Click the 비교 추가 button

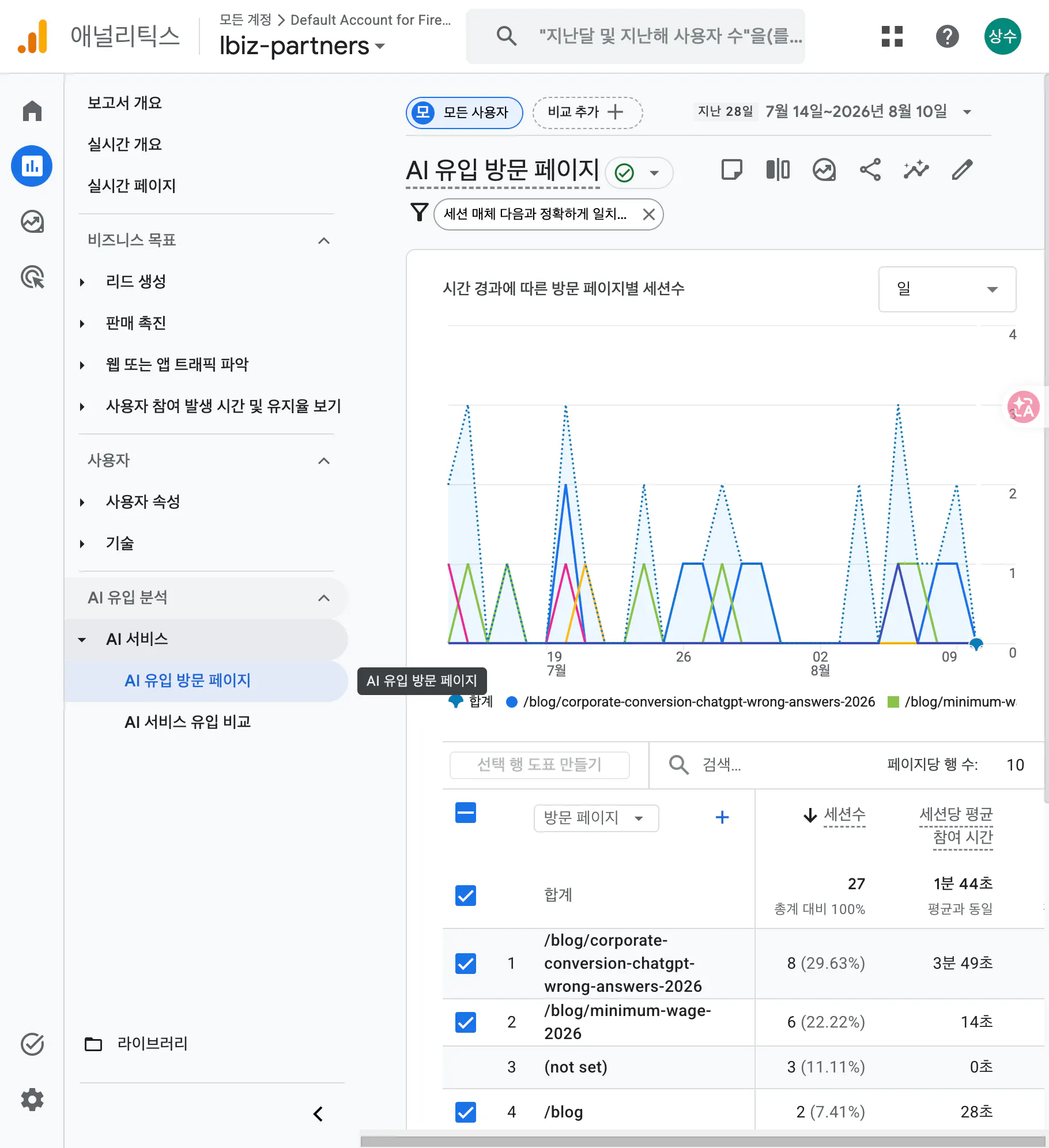pos(587,112)
